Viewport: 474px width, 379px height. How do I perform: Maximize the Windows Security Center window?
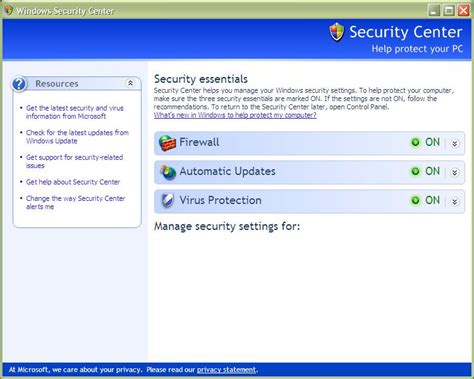tap(449, 11)
